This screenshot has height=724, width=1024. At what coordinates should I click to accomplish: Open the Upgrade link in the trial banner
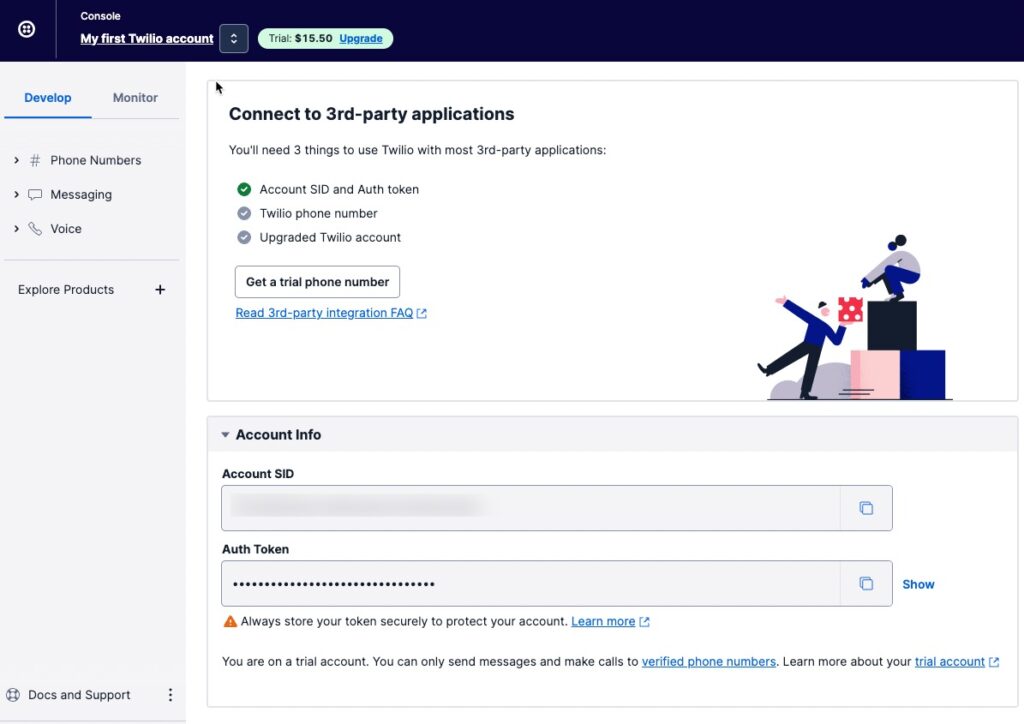(361, 38)
